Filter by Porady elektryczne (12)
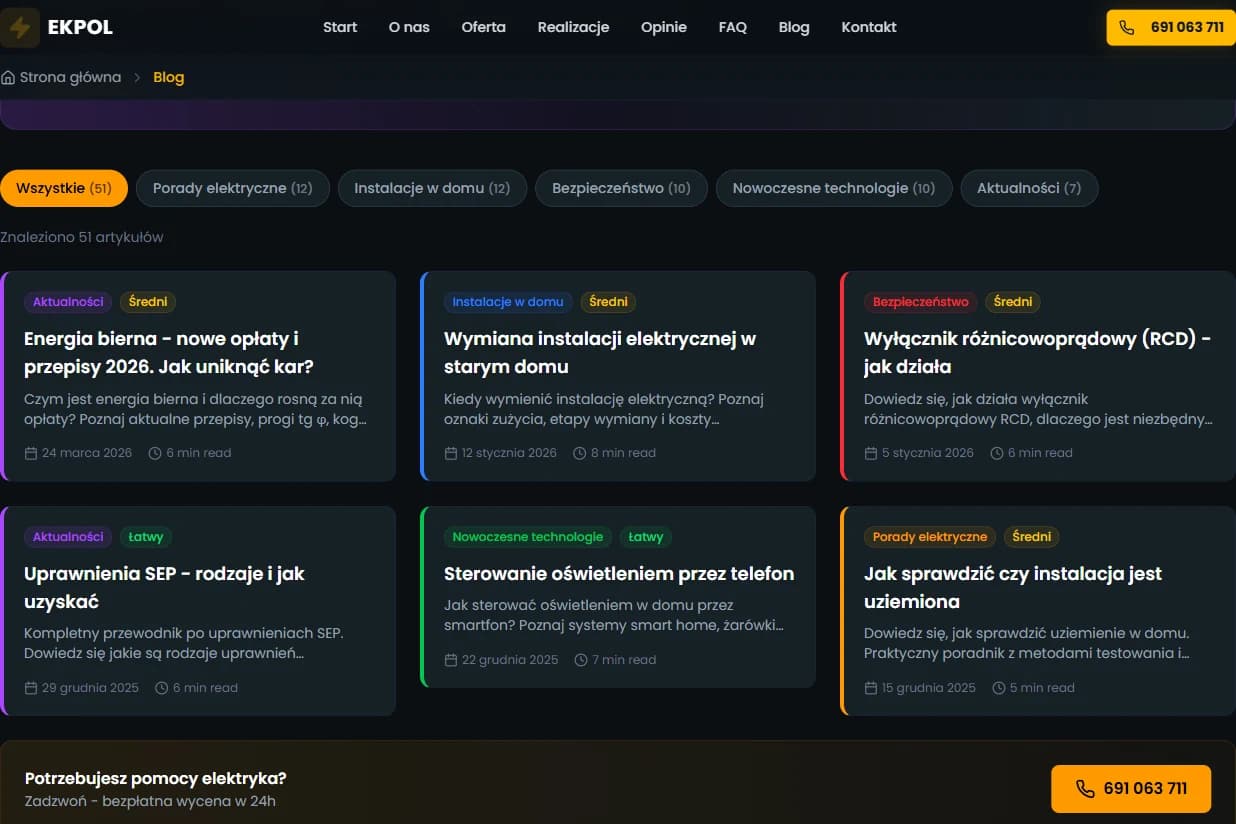1236x824 pixels. pyautogui.click(x=233, y=188)
